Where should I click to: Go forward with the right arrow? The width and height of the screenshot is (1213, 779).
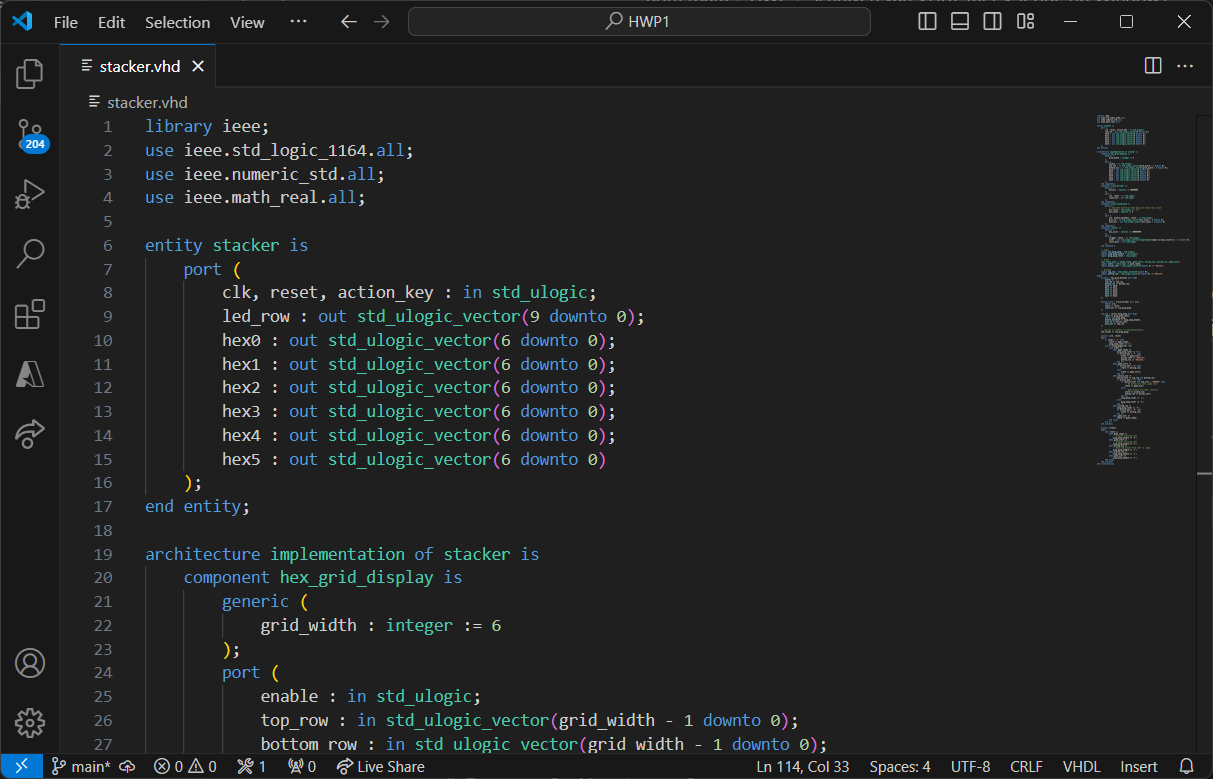[381, 21]
